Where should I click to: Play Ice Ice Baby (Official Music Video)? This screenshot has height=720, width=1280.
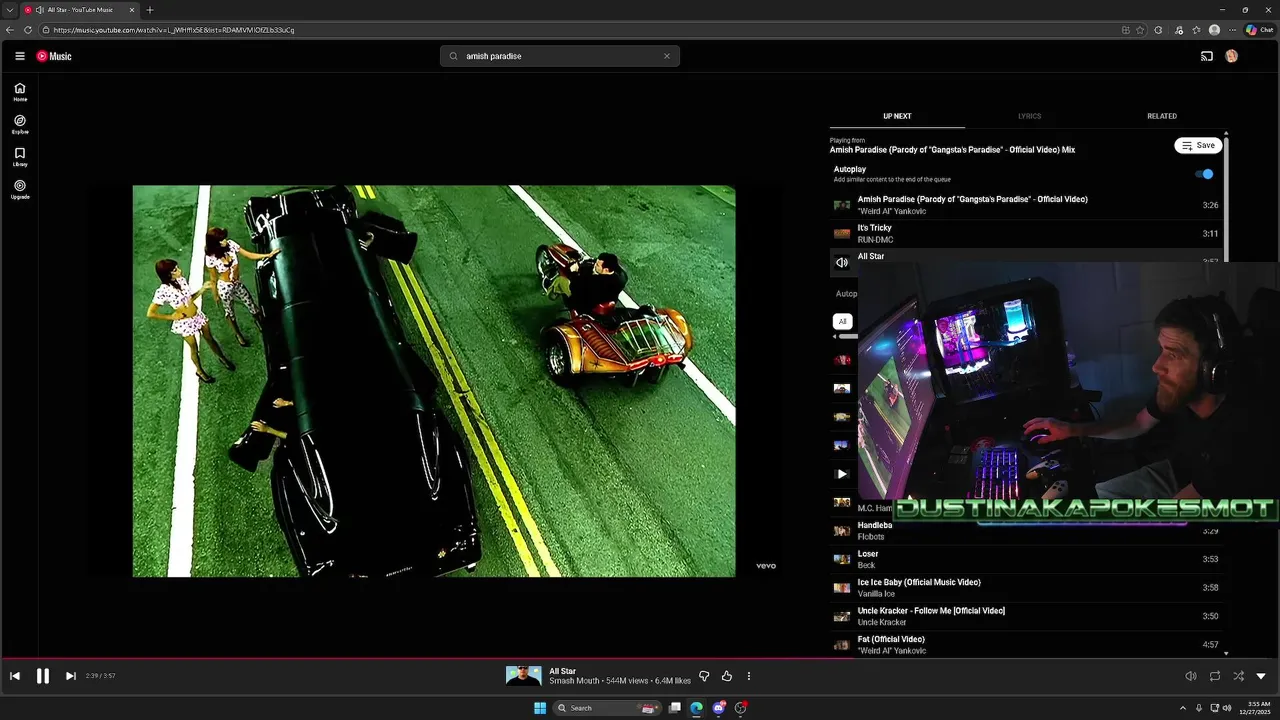click(x=1026, y=588)
